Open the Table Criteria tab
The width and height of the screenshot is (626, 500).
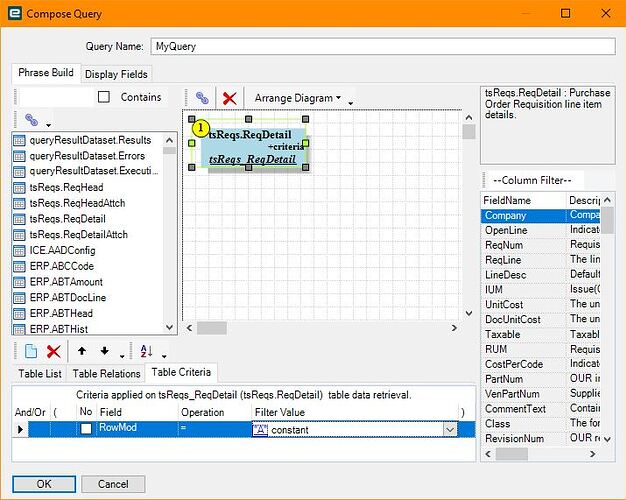pyautogui.click(x=181, y=372)
